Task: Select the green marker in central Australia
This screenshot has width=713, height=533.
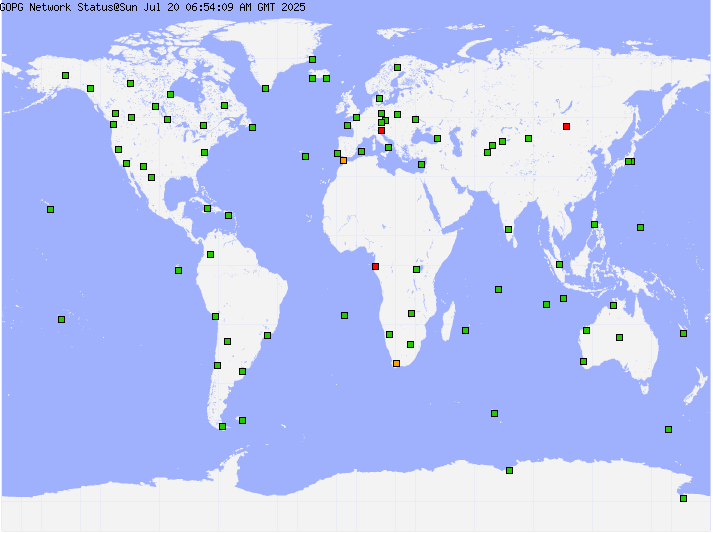Action: pyautogui.click(x=619, y=337)
